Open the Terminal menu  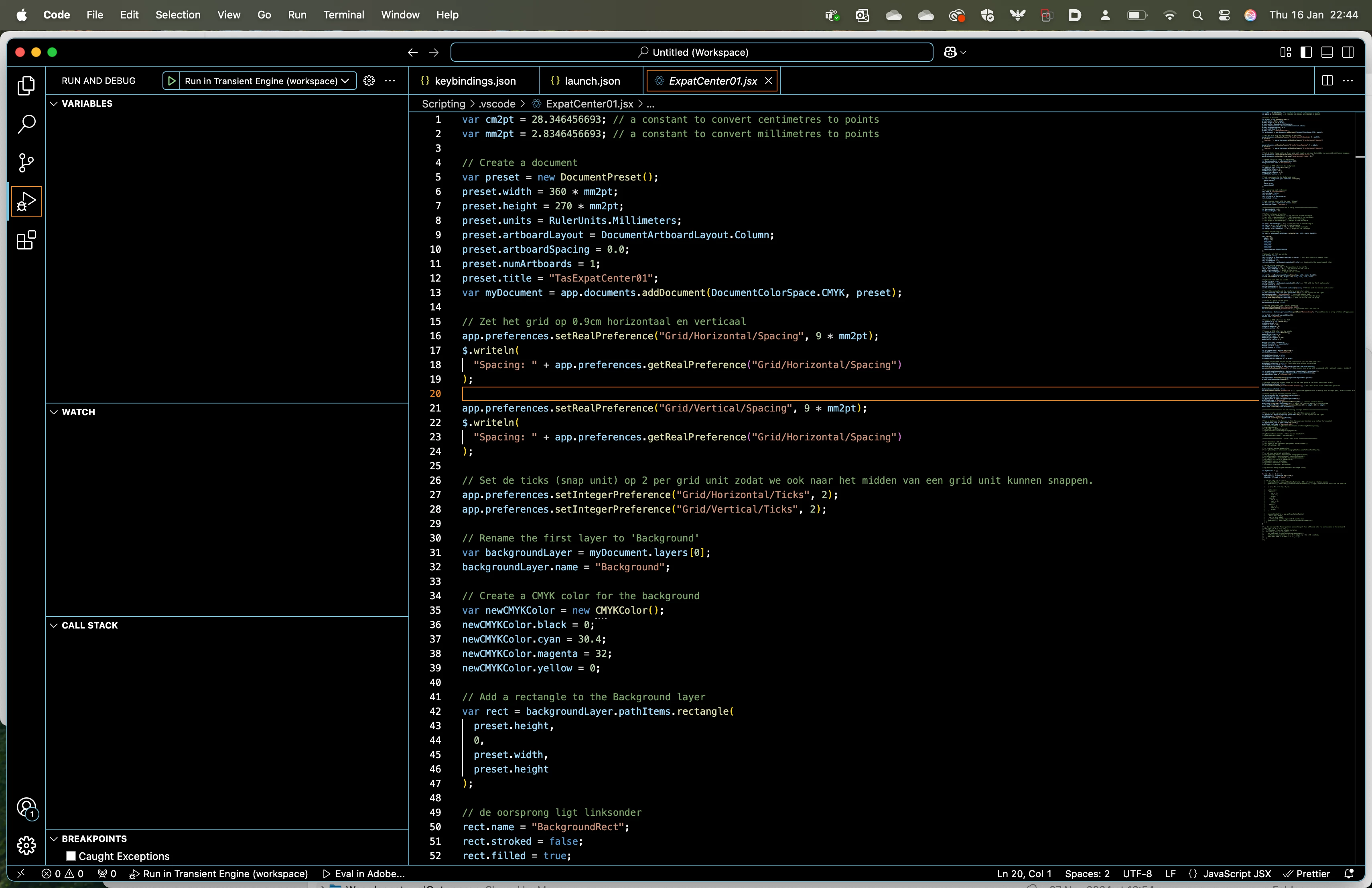pos(343,15)
